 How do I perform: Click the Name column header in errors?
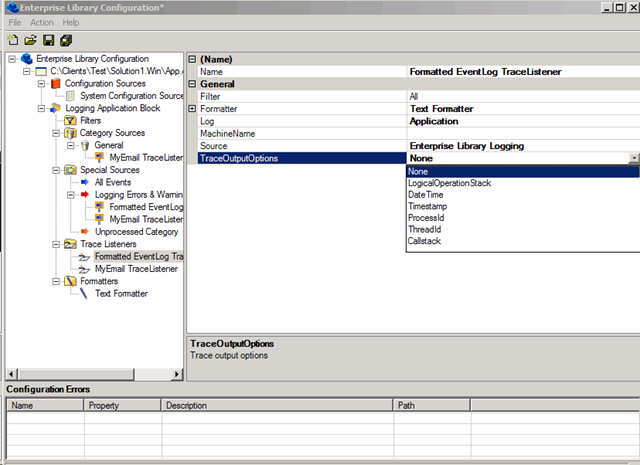45,405
